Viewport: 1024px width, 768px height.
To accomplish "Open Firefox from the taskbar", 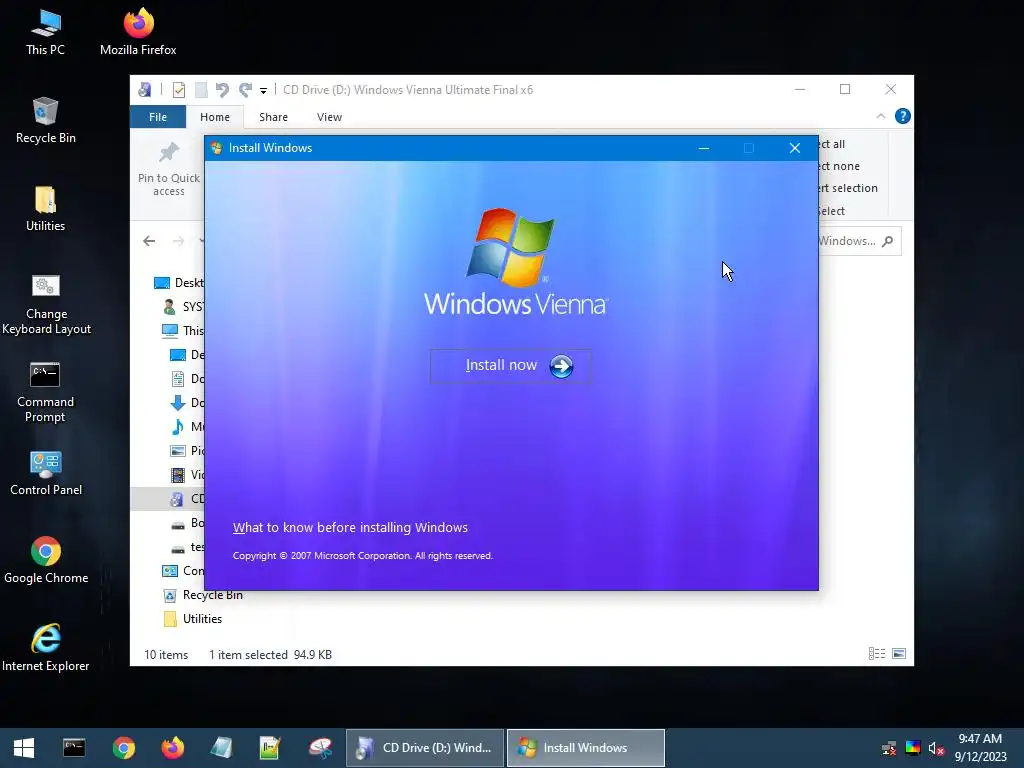I will [172, 748].
